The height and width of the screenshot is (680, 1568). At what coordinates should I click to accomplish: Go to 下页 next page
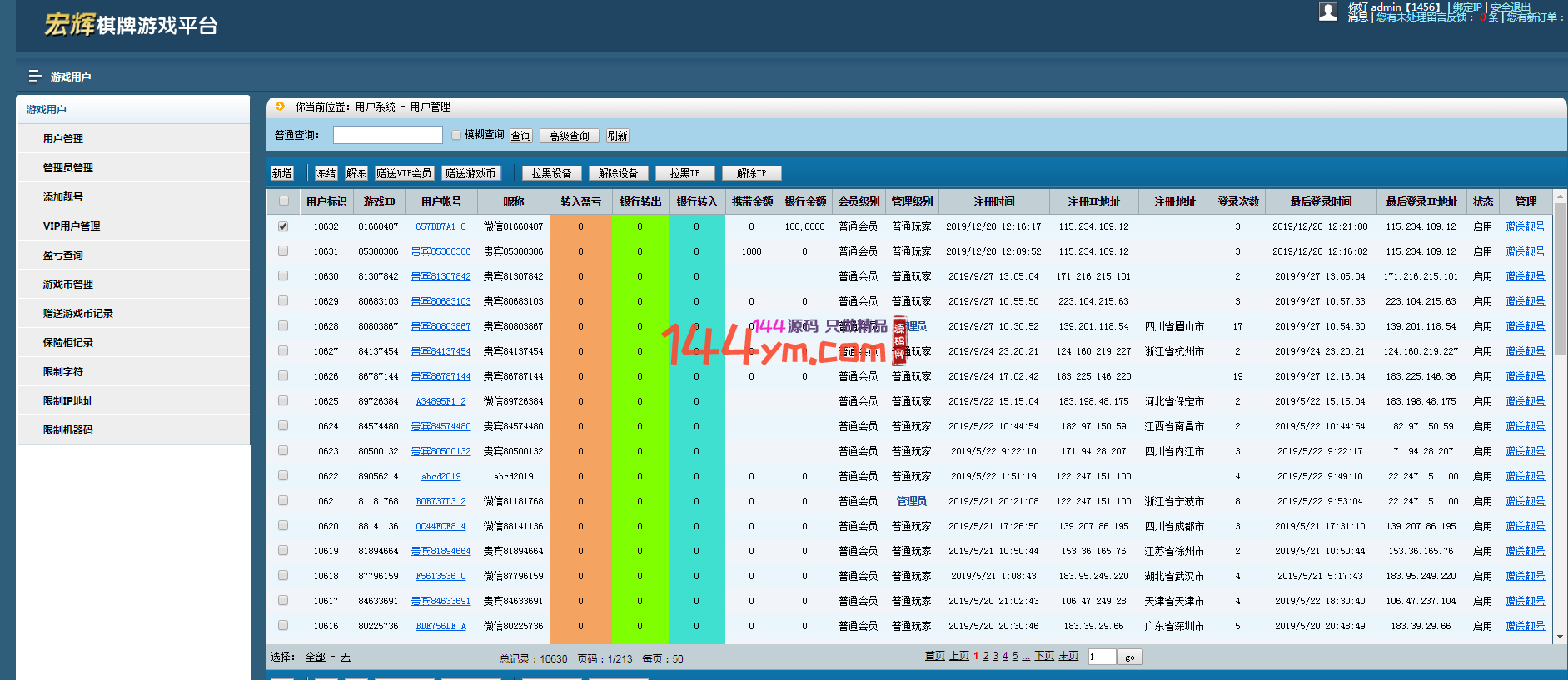point(1044,656)
